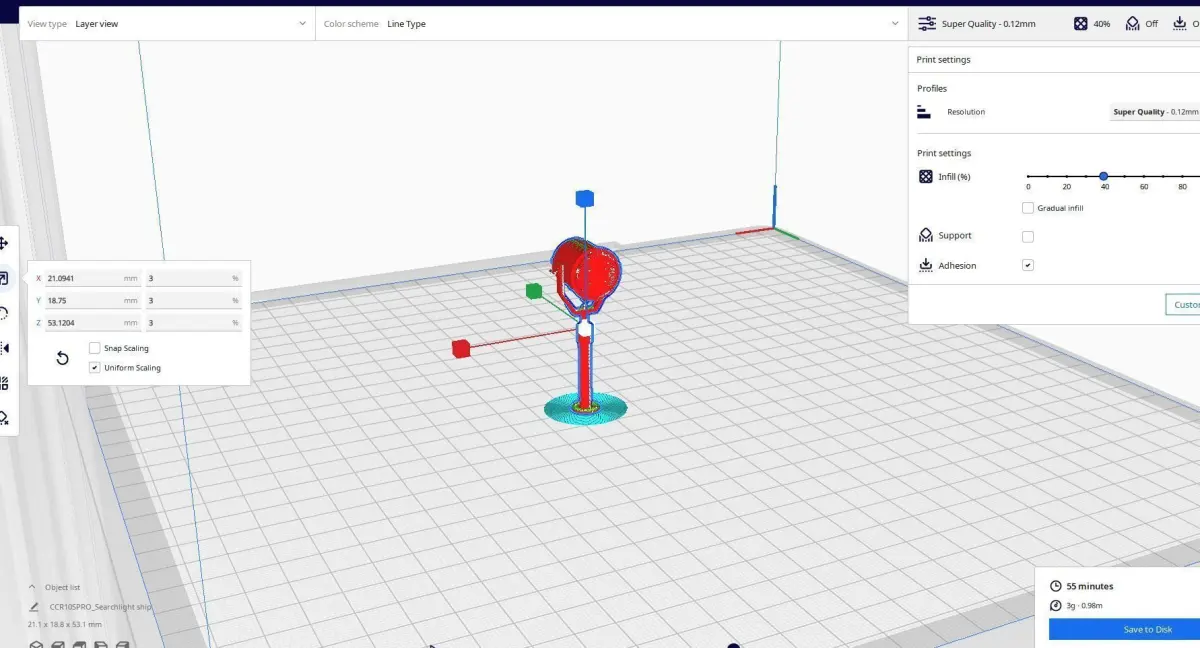
Task: Reset scaling with the circular arrow icon
Action: point(62,358)
